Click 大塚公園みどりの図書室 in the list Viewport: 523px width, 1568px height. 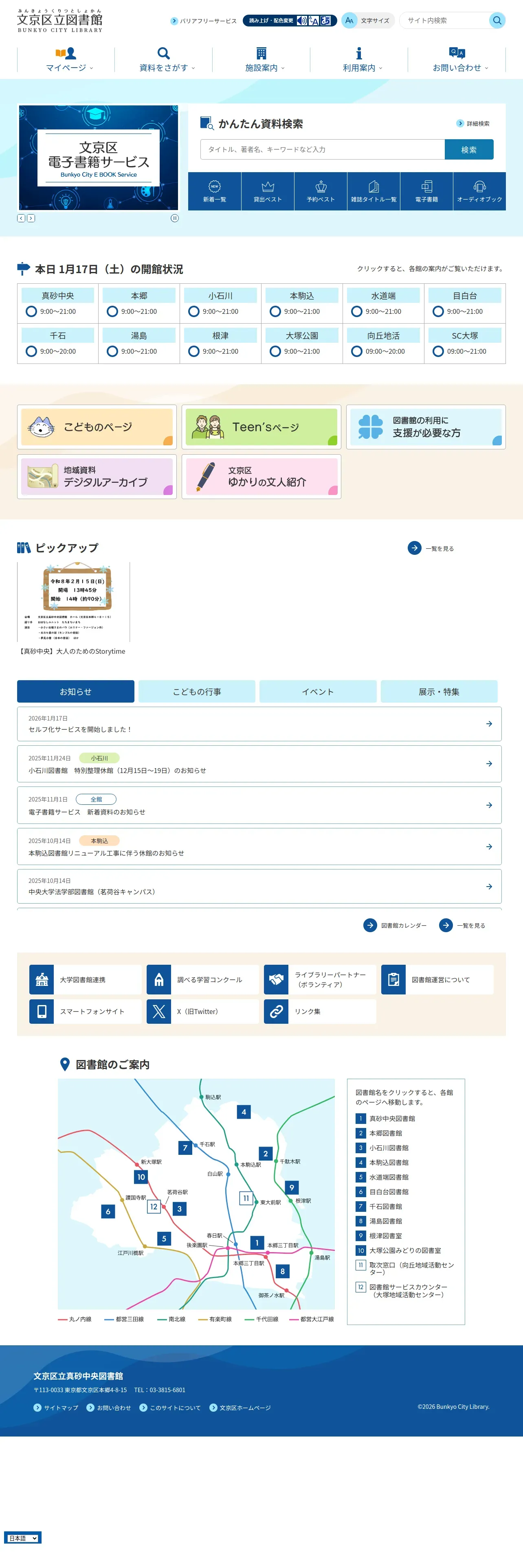click(405, 1250)
